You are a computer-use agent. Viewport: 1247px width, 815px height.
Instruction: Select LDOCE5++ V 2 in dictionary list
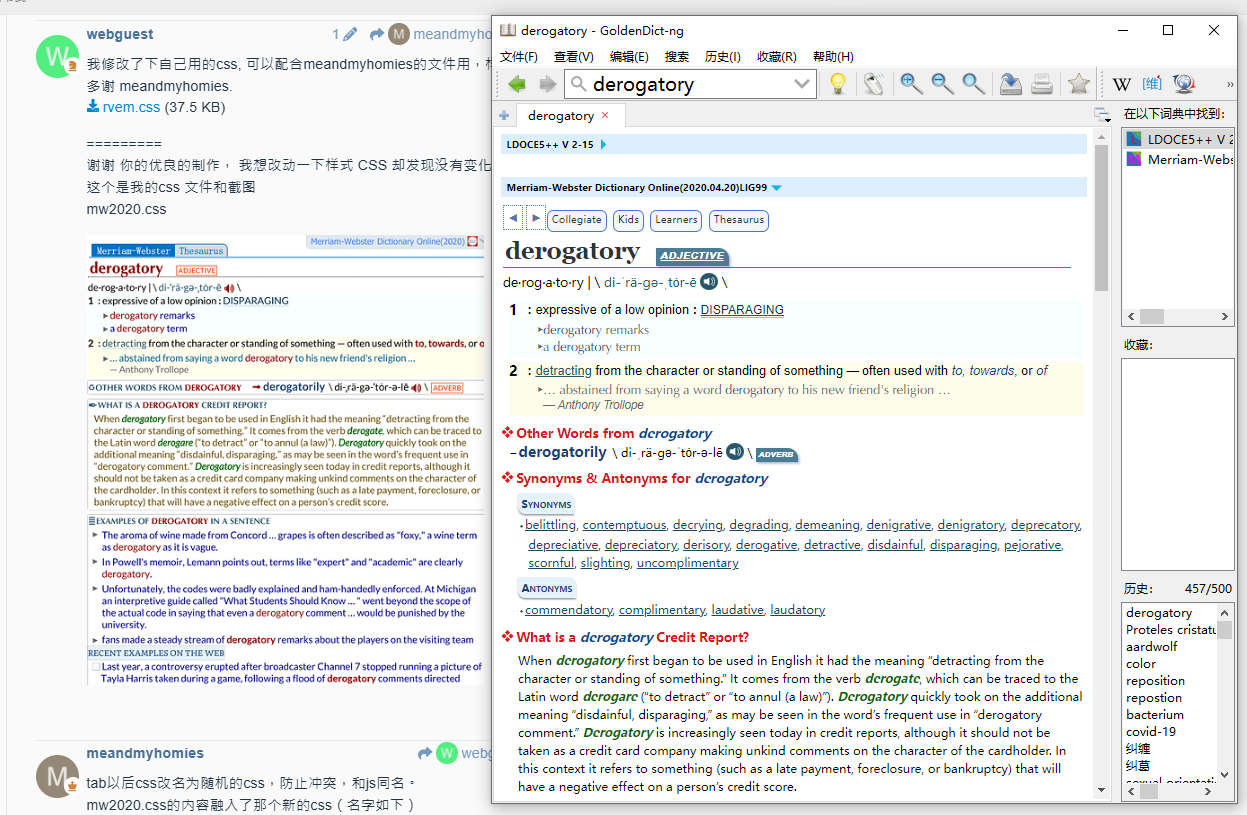(x=1178, y=139)
